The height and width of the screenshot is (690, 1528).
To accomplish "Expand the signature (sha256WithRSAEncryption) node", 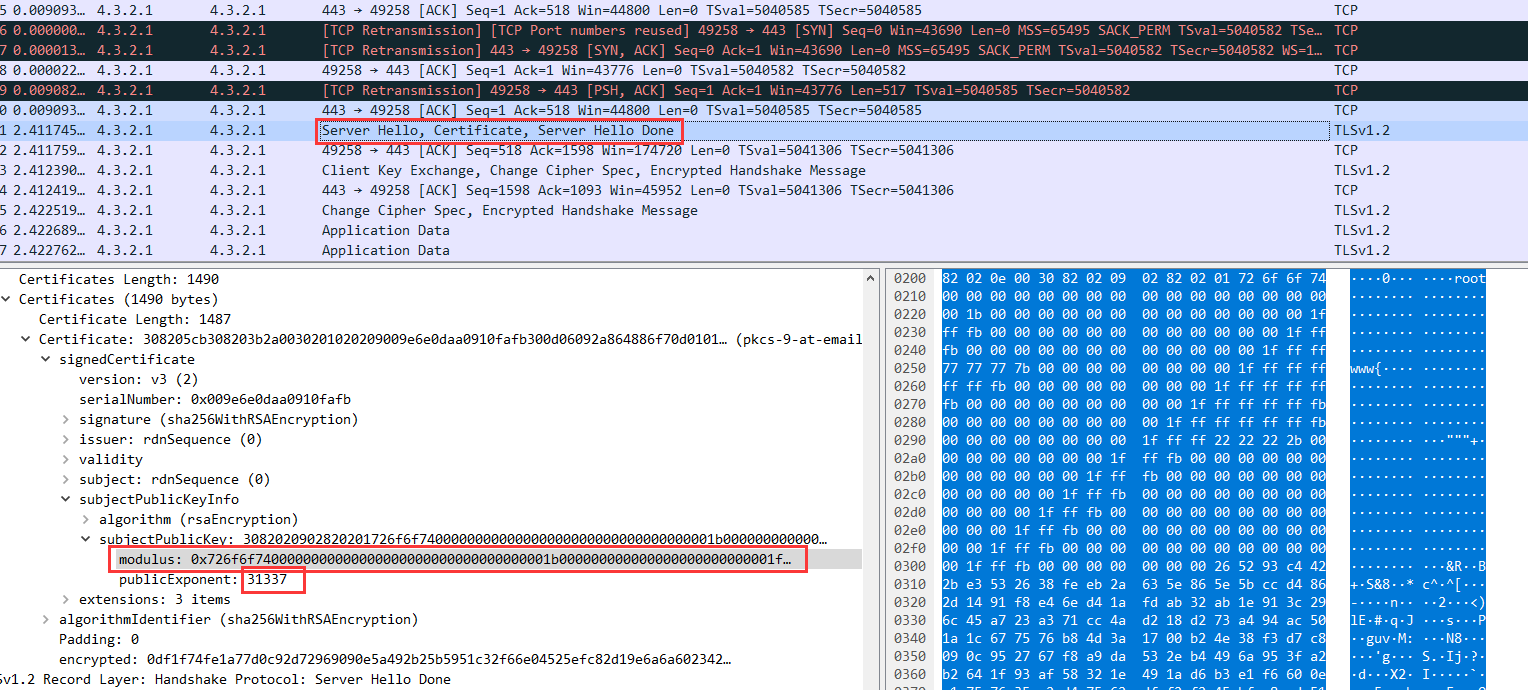I will click(x=67, y=419).
